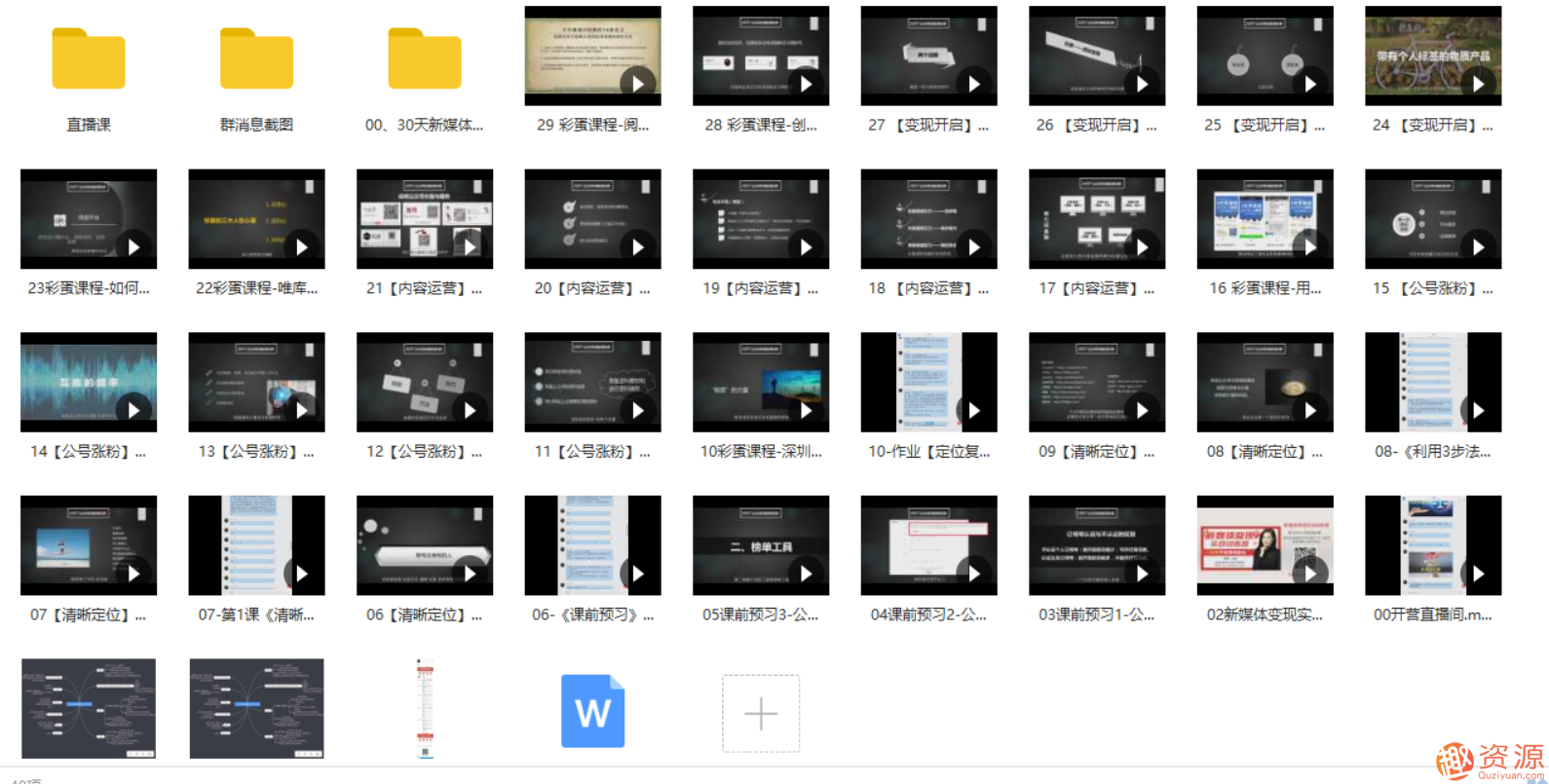
Task: Click play icon on video 20【内容运营】
Action: 638,247
